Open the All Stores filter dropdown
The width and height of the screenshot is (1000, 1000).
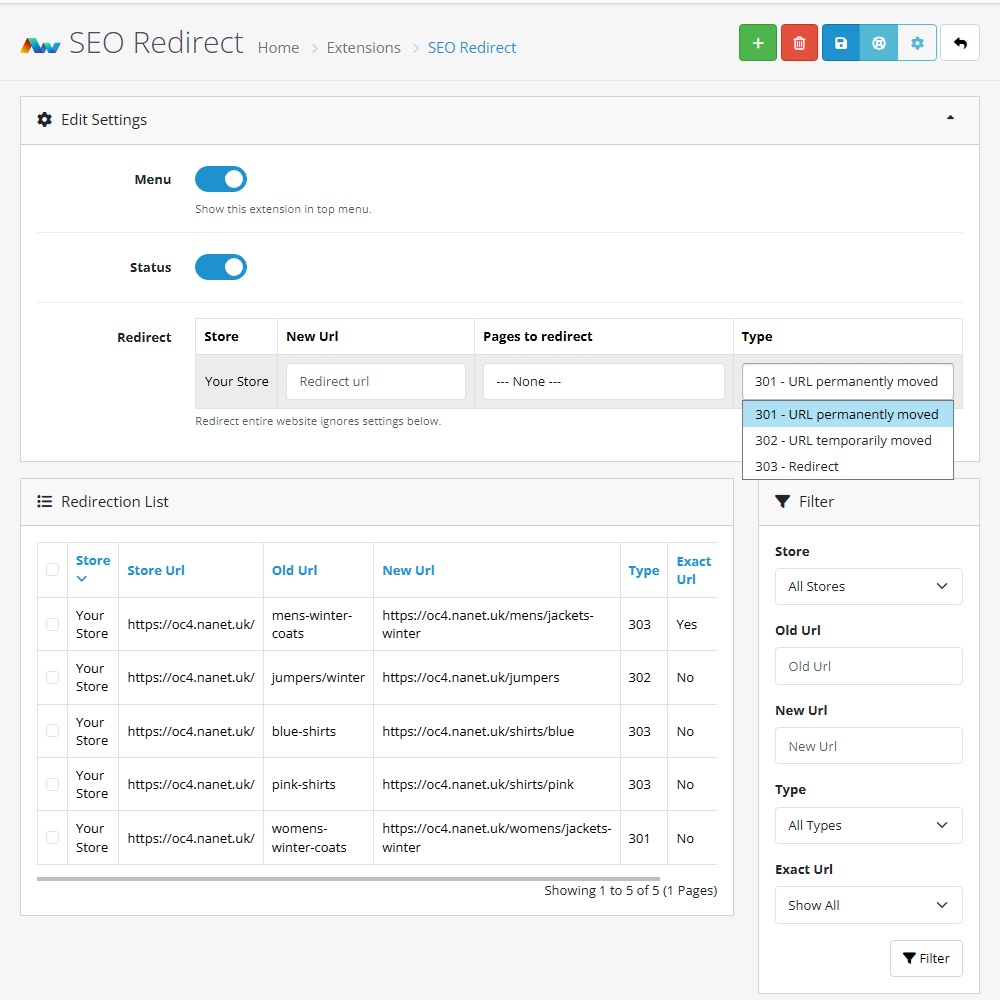(868, 587)
